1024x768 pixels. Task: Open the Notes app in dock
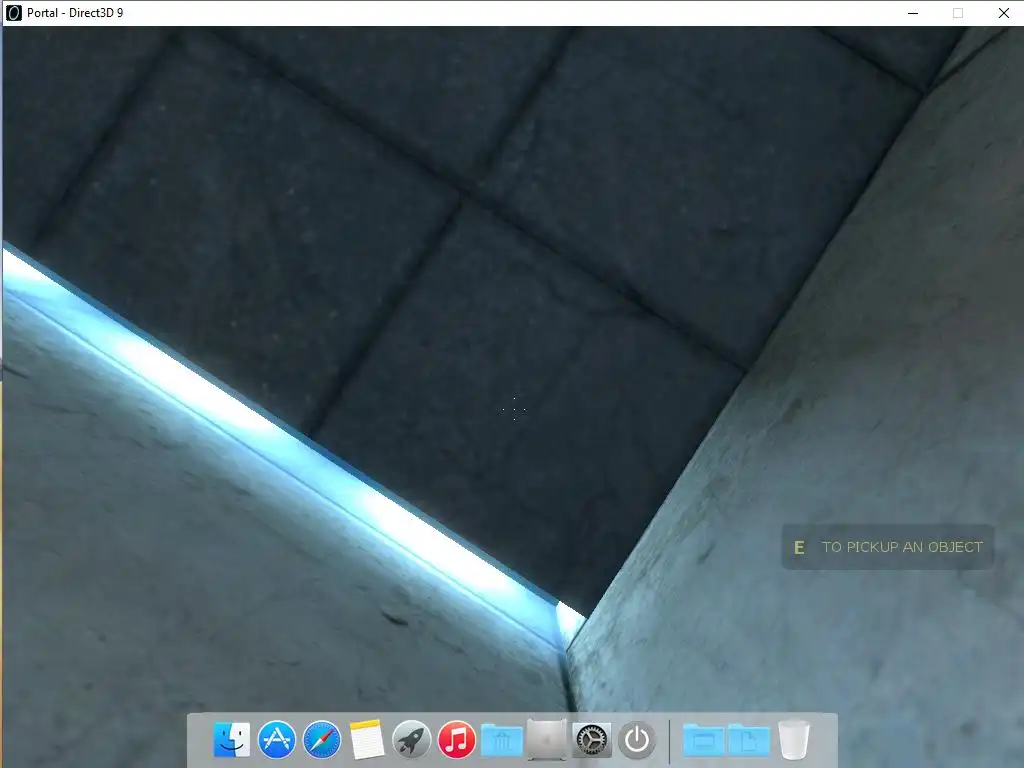[x=366, y=740]
